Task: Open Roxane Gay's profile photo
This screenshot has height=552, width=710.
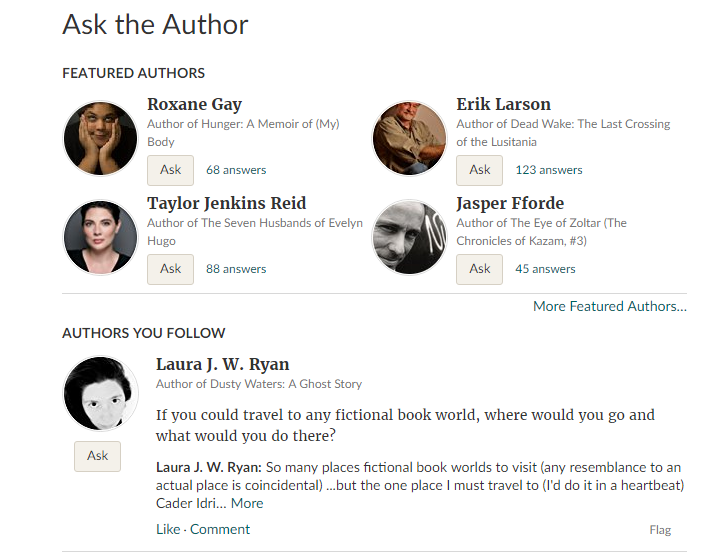Action: click(100, 138)
